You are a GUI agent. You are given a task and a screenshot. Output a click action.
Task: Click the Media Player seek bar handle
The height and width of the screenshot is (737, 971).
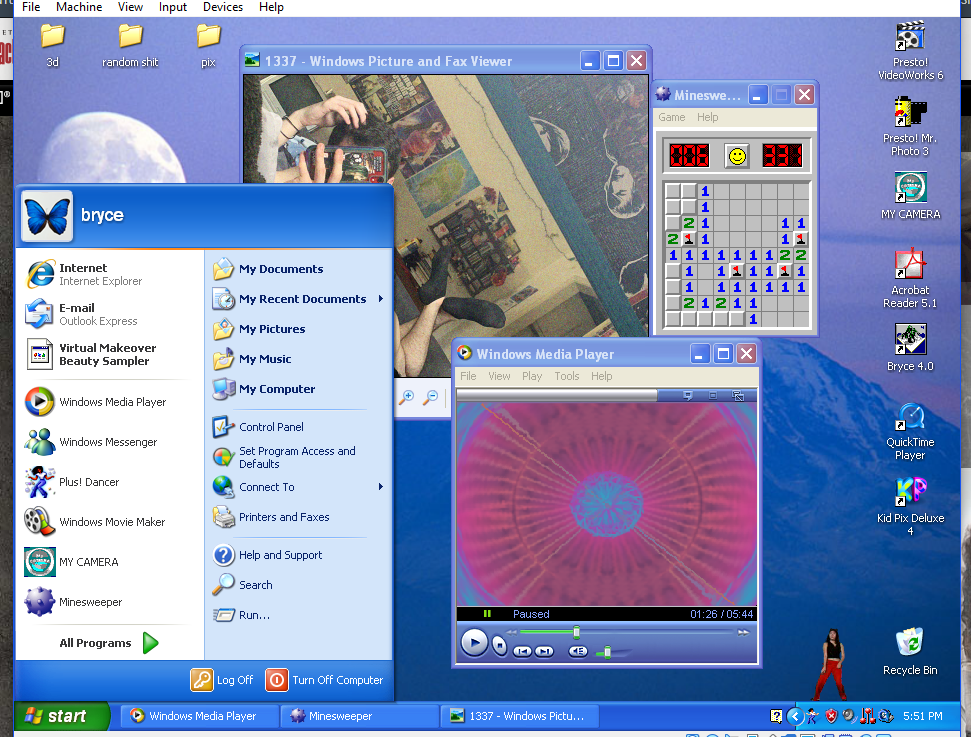pyautogui.click(x=576, y=632)
